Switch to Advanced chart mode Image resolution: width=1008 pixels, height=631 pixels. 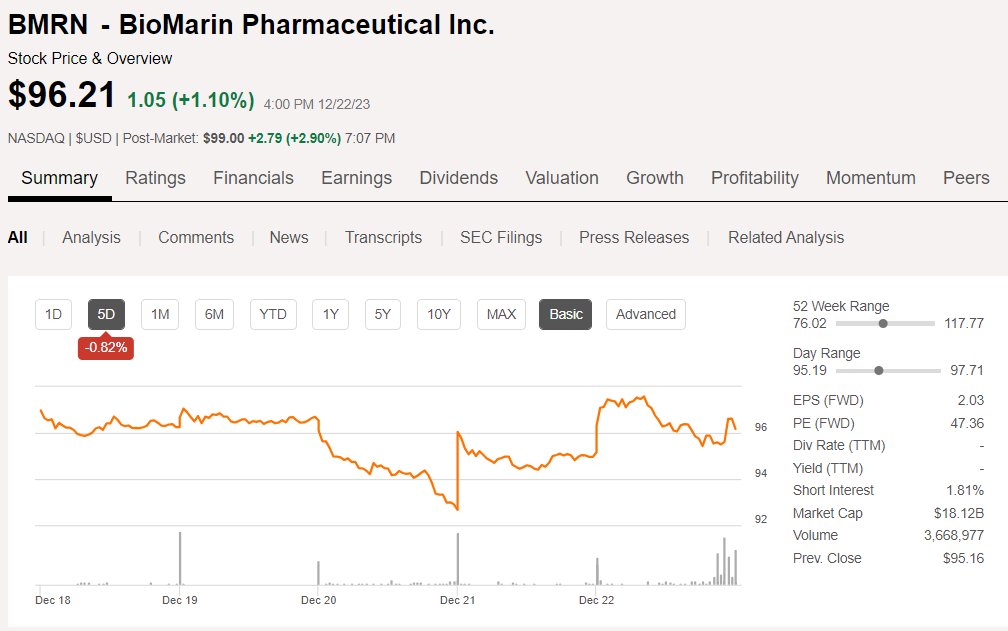[646, 314]
